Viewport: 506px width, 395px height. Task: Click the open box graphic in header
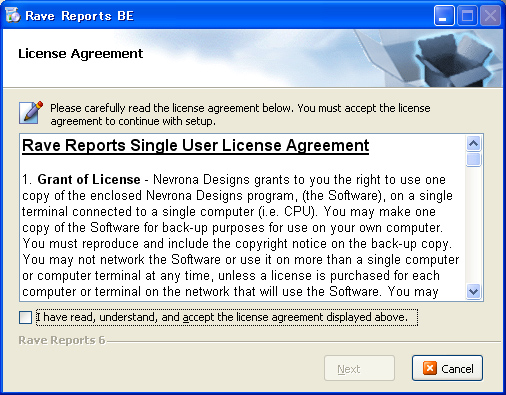pyautogui.click(x=453, y=60)
